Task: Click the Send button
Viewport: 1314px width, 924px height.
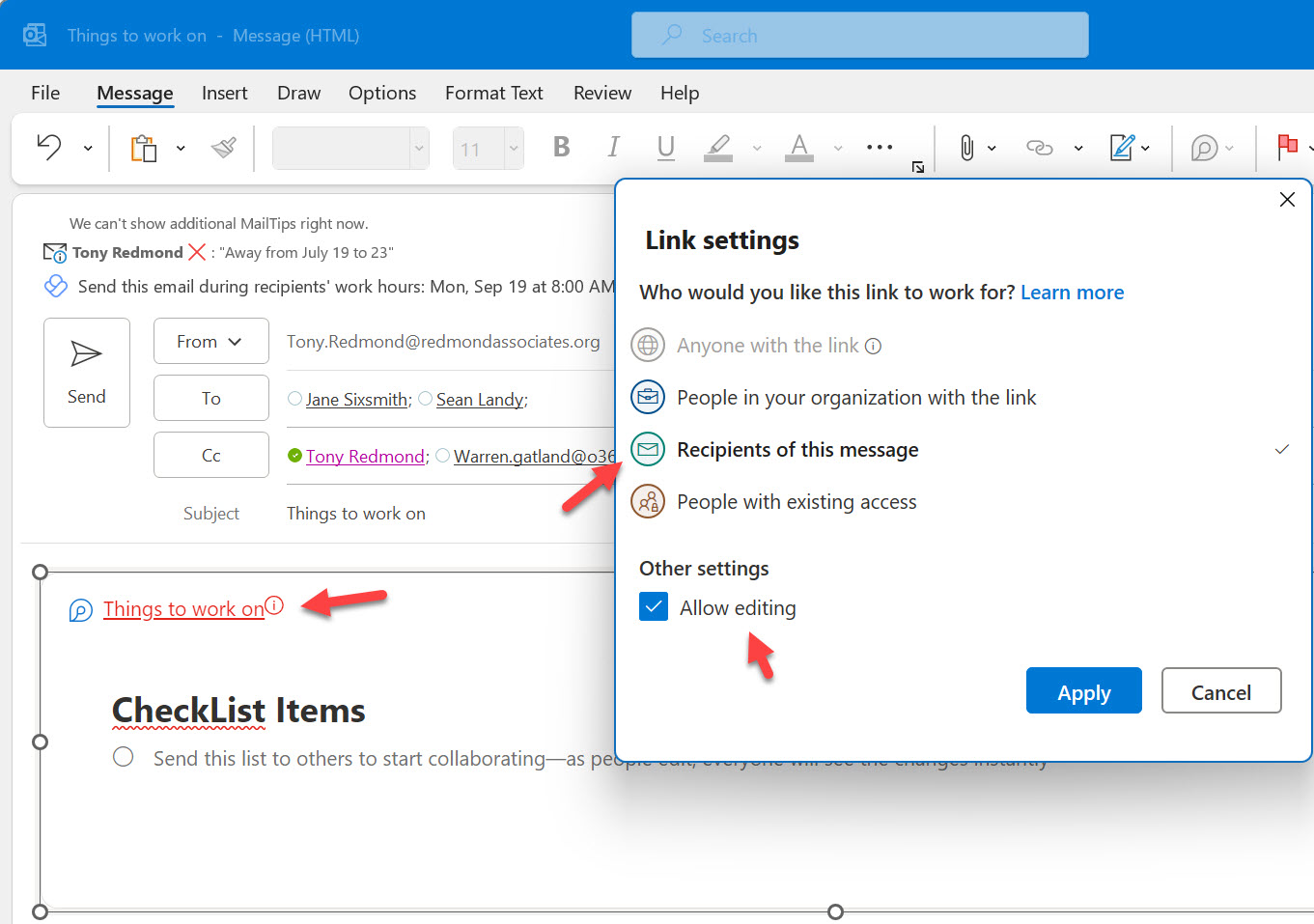Action: pyautogui.click(x=87, y=373)
